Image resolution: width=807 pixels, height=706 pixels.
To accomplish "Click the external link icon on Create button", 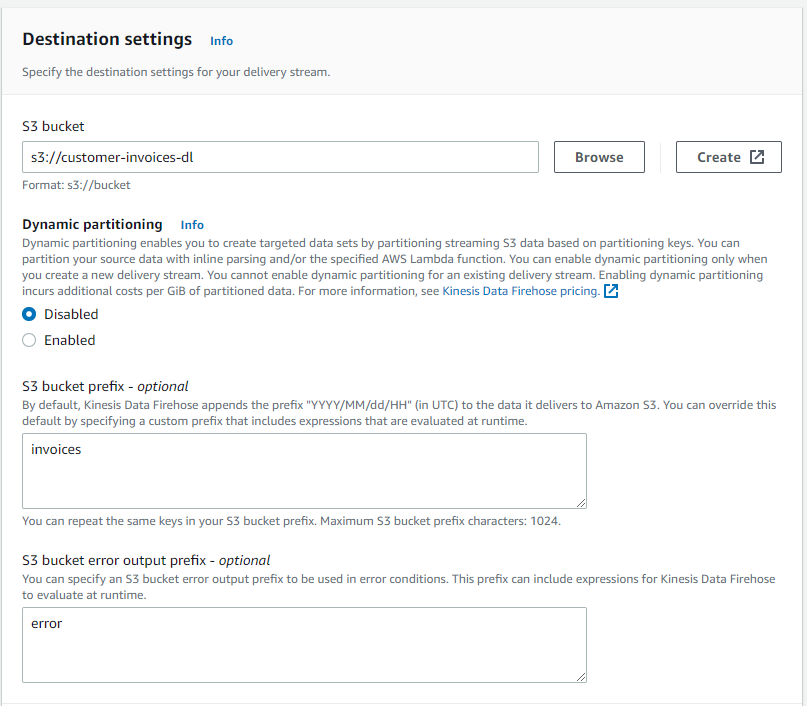I will tap(757, 157).
